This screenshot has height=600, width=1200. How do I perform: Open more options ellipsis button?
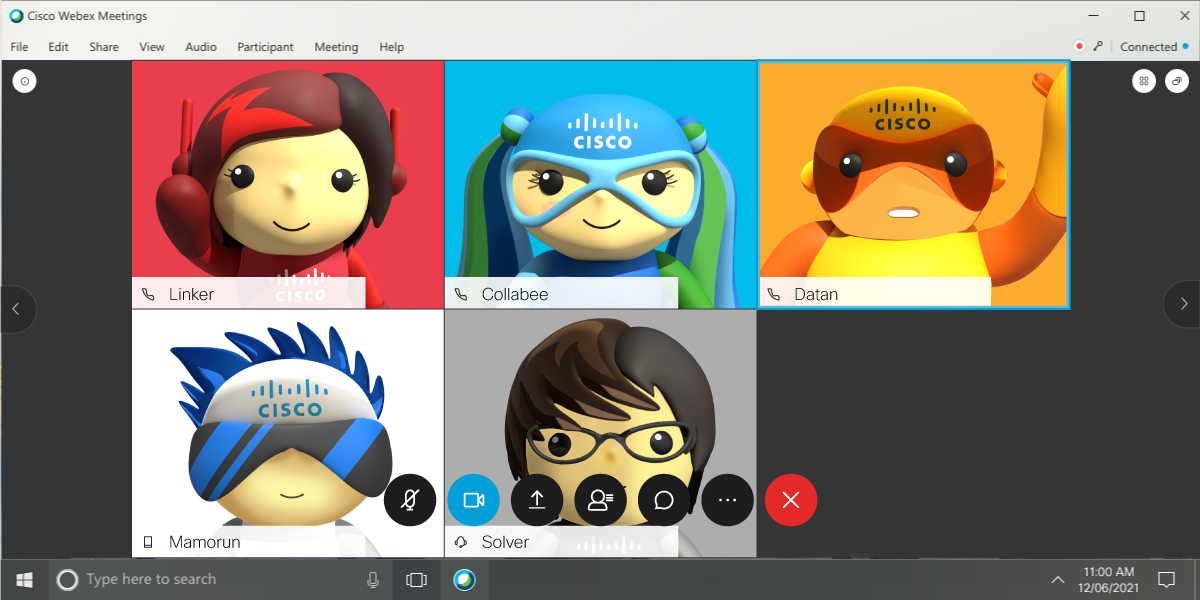pos(727,500)
